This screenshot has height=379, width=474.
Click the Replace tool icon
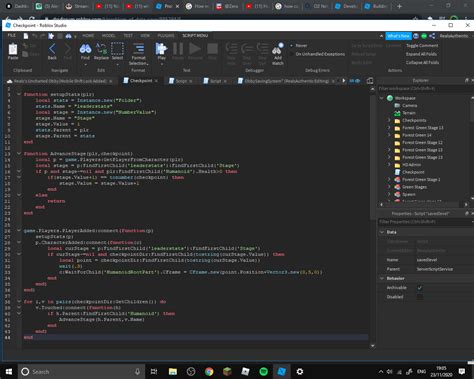point(101,49)
